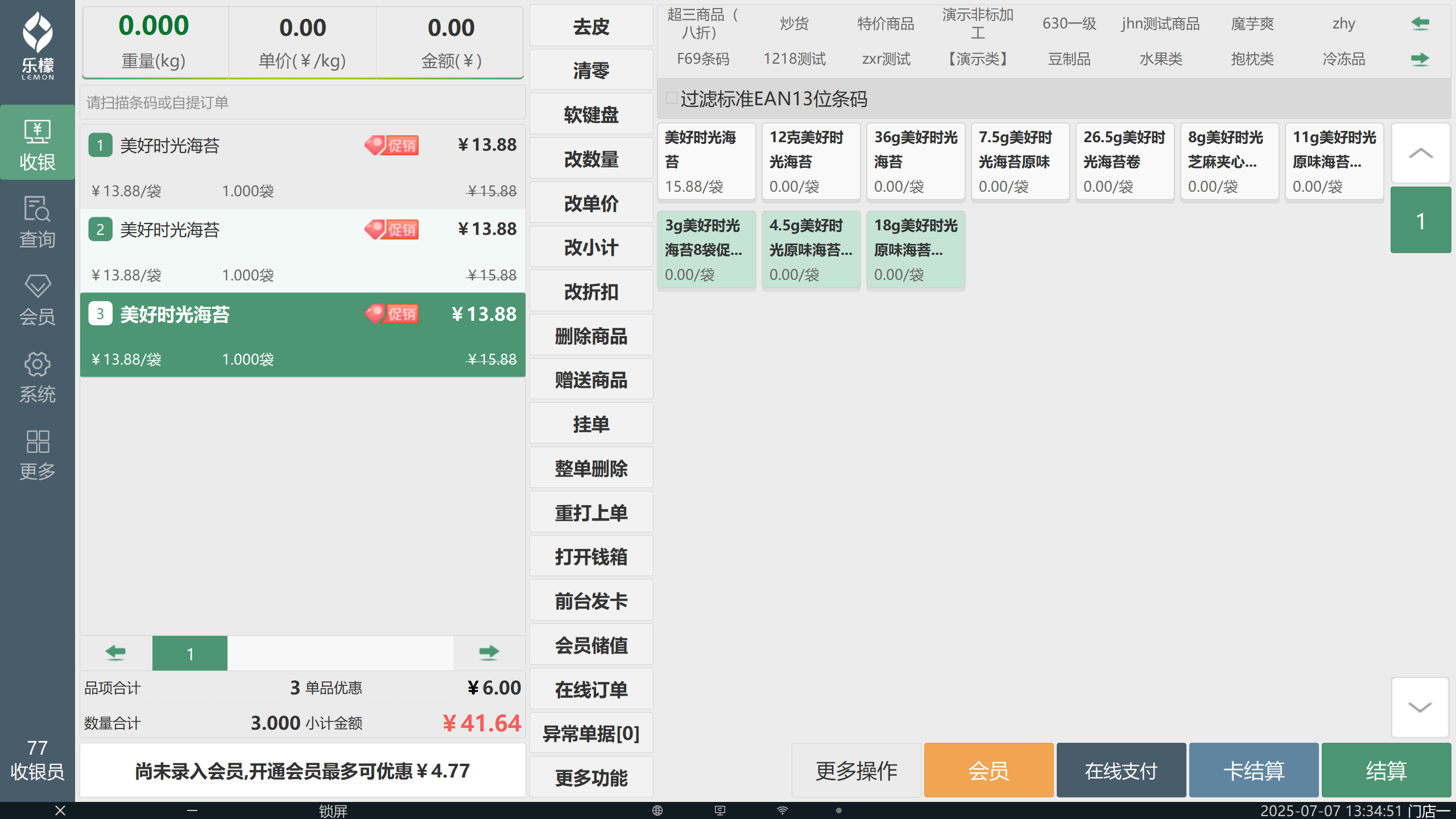This screenshot has width=1456, height=819.
Task: Open the 更多 sidebar menu
Action: (38, 454)
